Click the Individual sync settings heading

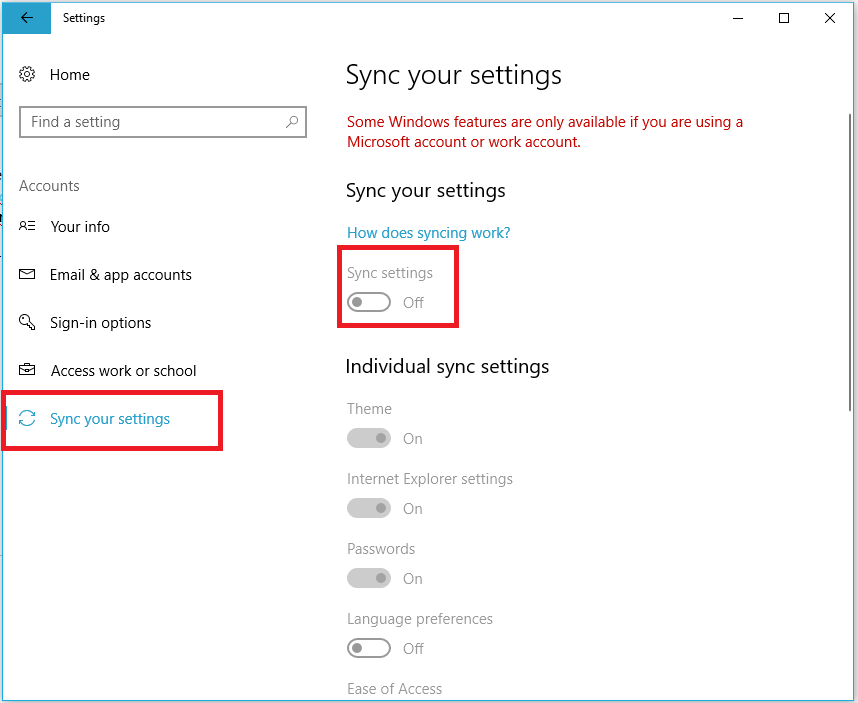pos(447,367)
